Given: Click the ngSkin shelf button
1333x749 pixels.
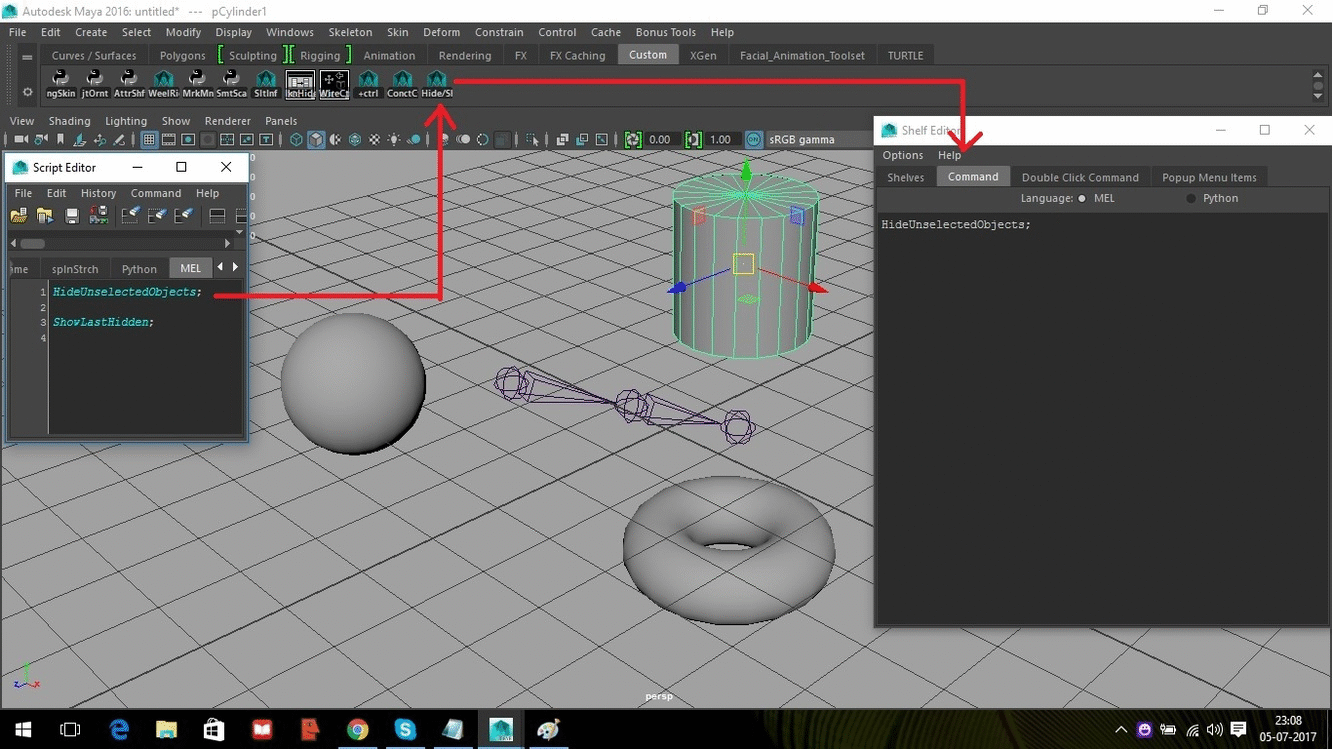Looking at the screenshot, I should [60, 83].
